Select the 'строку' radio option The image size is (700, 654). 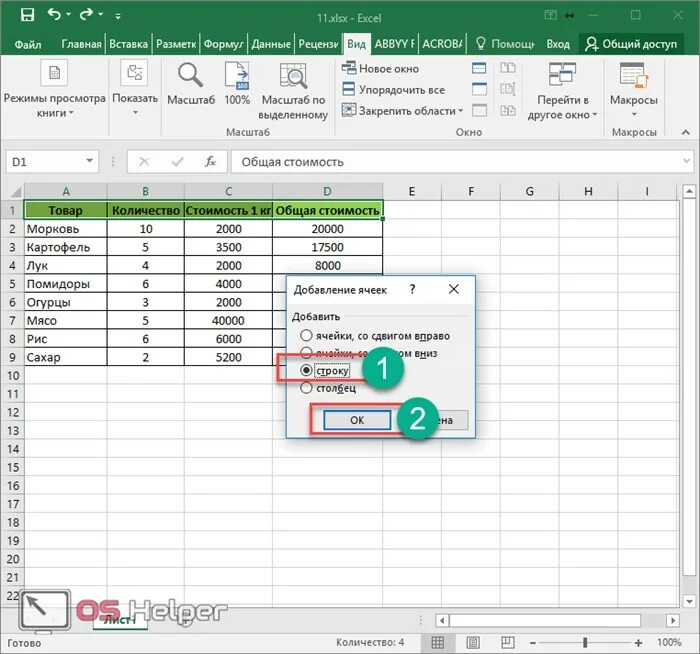pyautogui.click(x=306, y=370)
